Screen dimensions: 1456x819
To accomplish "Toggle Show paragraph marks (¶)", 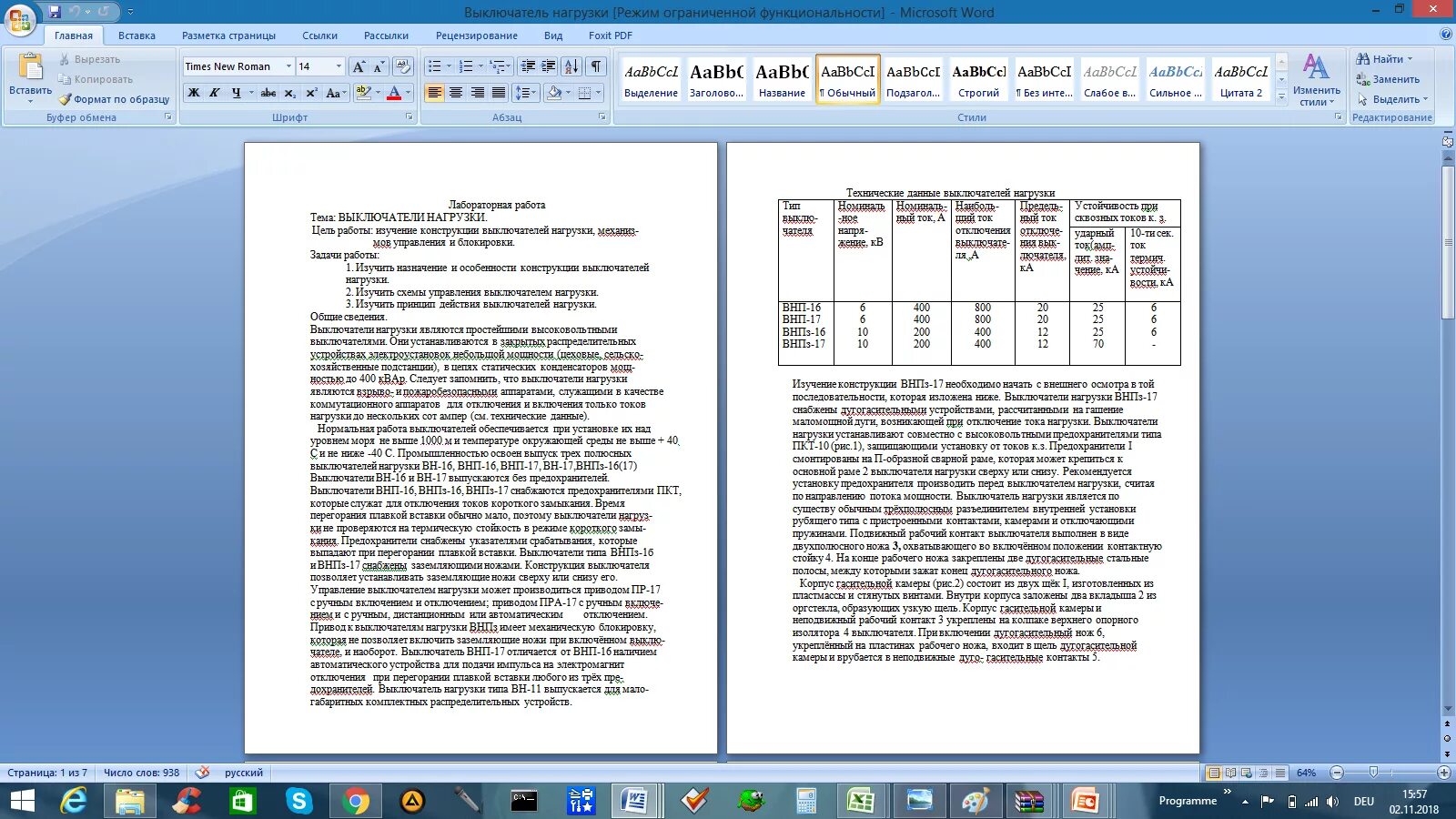I will pyautogui.click(x=596, y=66).
